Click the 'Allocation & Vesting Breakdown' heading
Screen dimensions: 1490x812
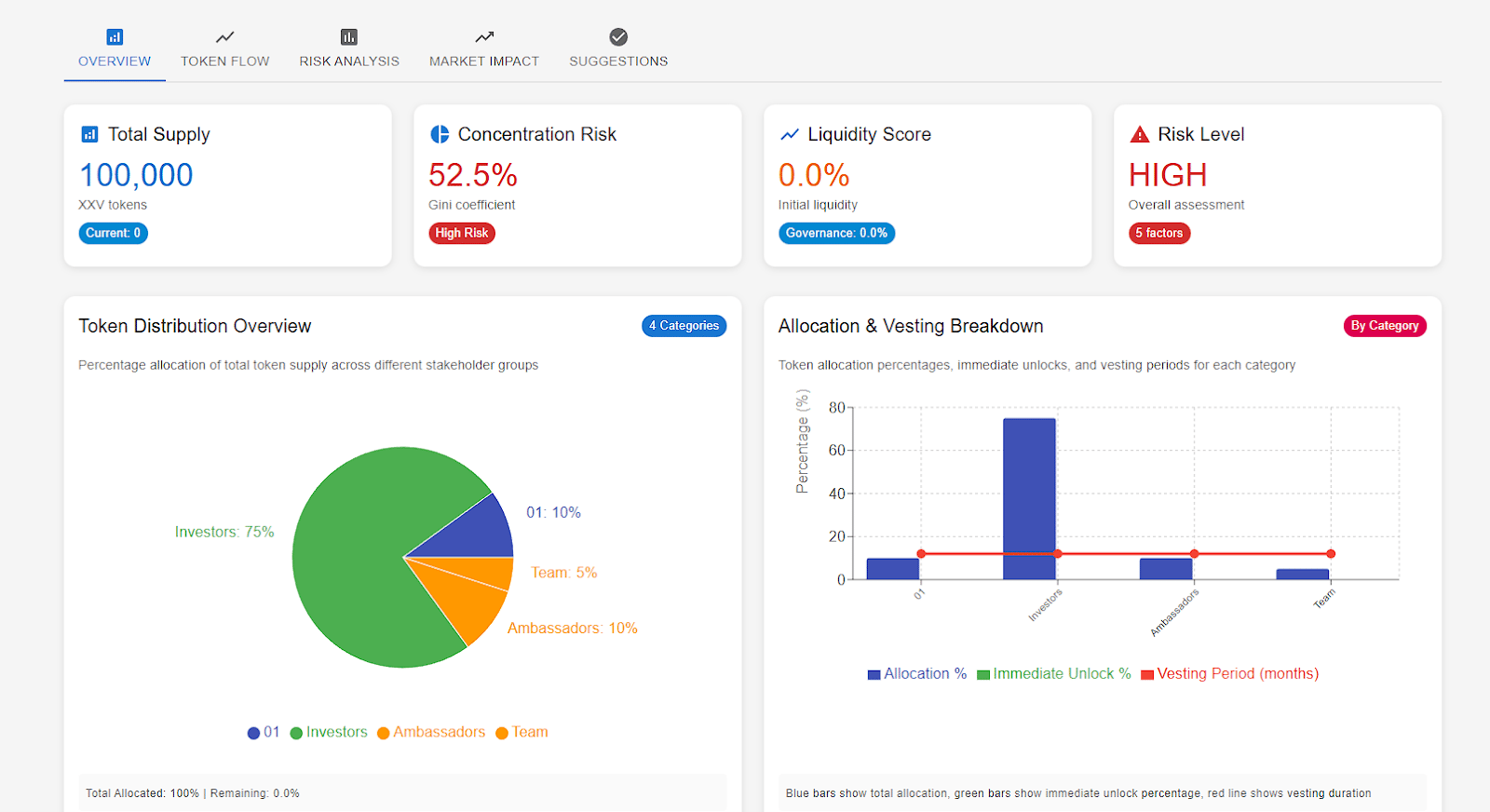(x=911, y=326)
